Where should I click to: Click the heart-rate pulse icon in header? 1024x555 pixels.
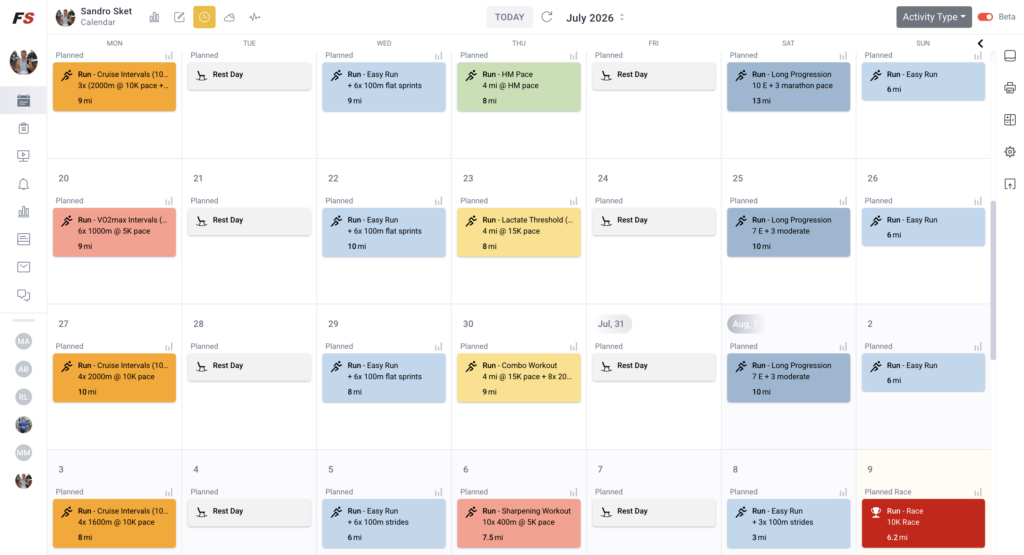[255, 18]
